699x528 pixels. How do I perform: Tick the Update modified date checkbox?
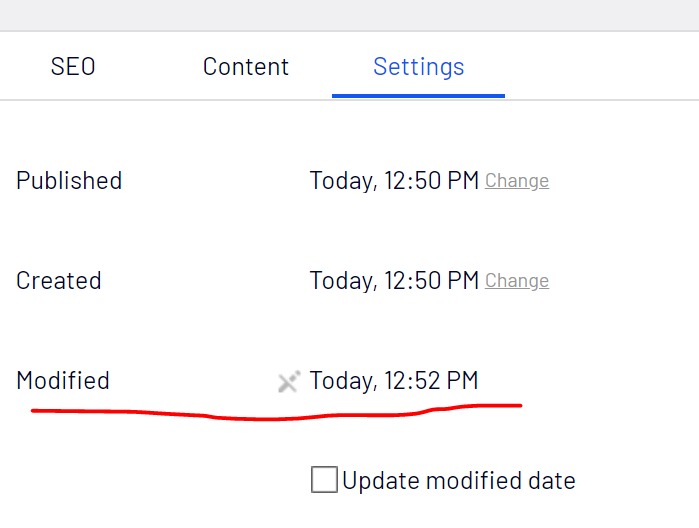[x=324, y=480]
